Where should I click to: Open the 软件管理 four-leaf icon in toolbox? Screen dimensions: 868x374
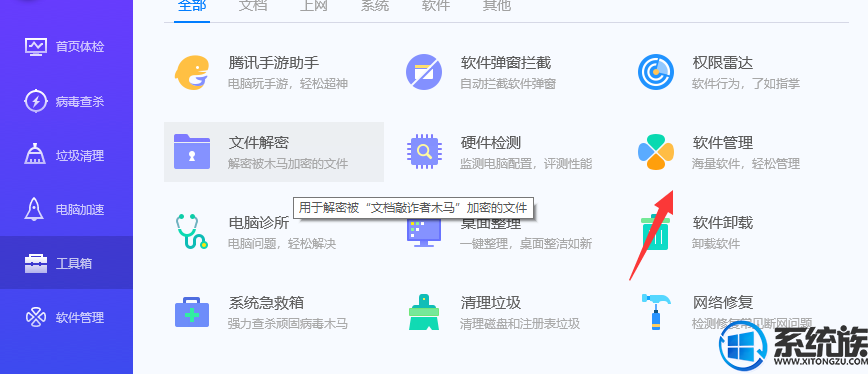pos(656,152)
